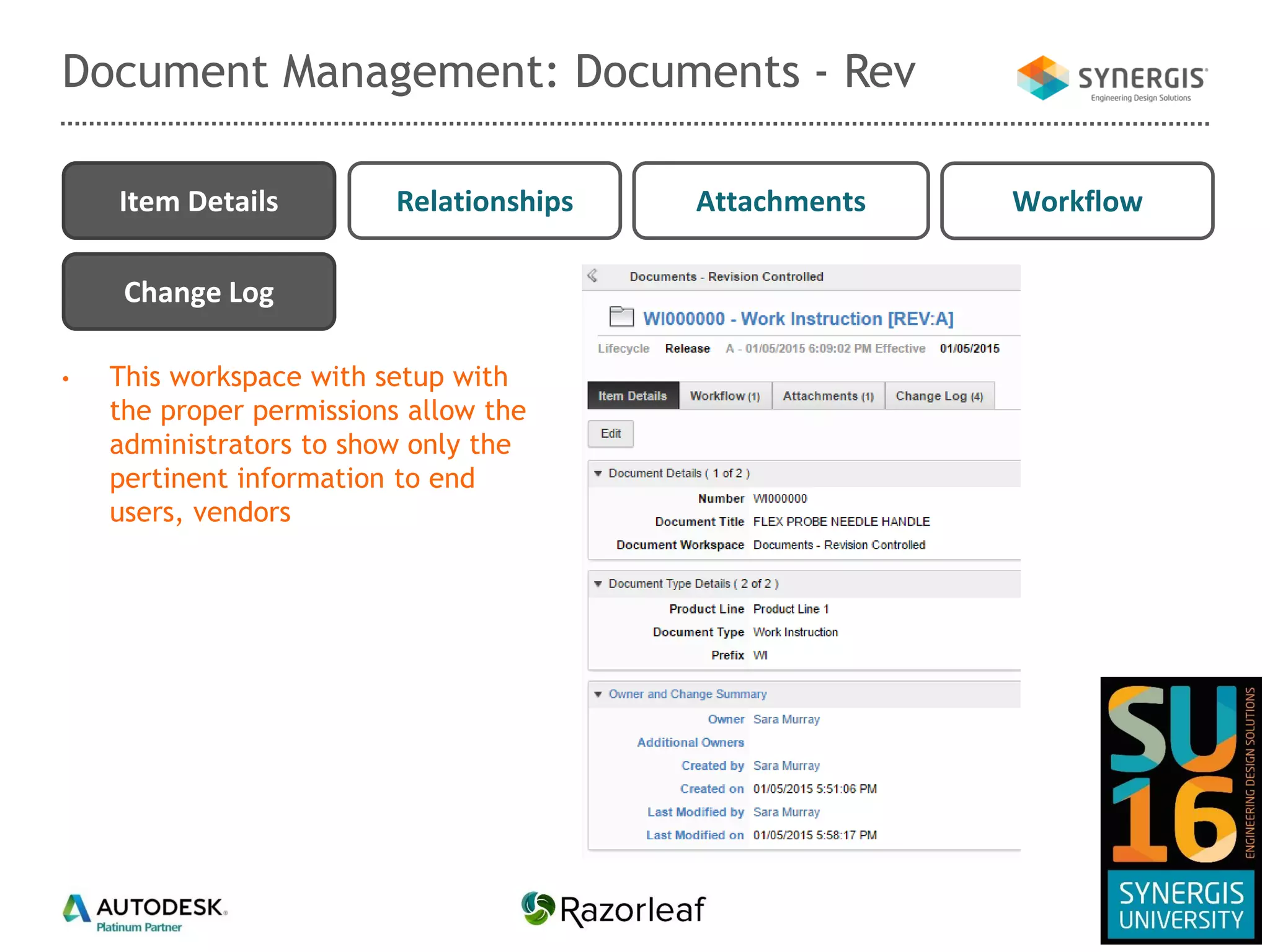Click the Product Line 1 value
1270x952 pixels.
click(791, 609)
